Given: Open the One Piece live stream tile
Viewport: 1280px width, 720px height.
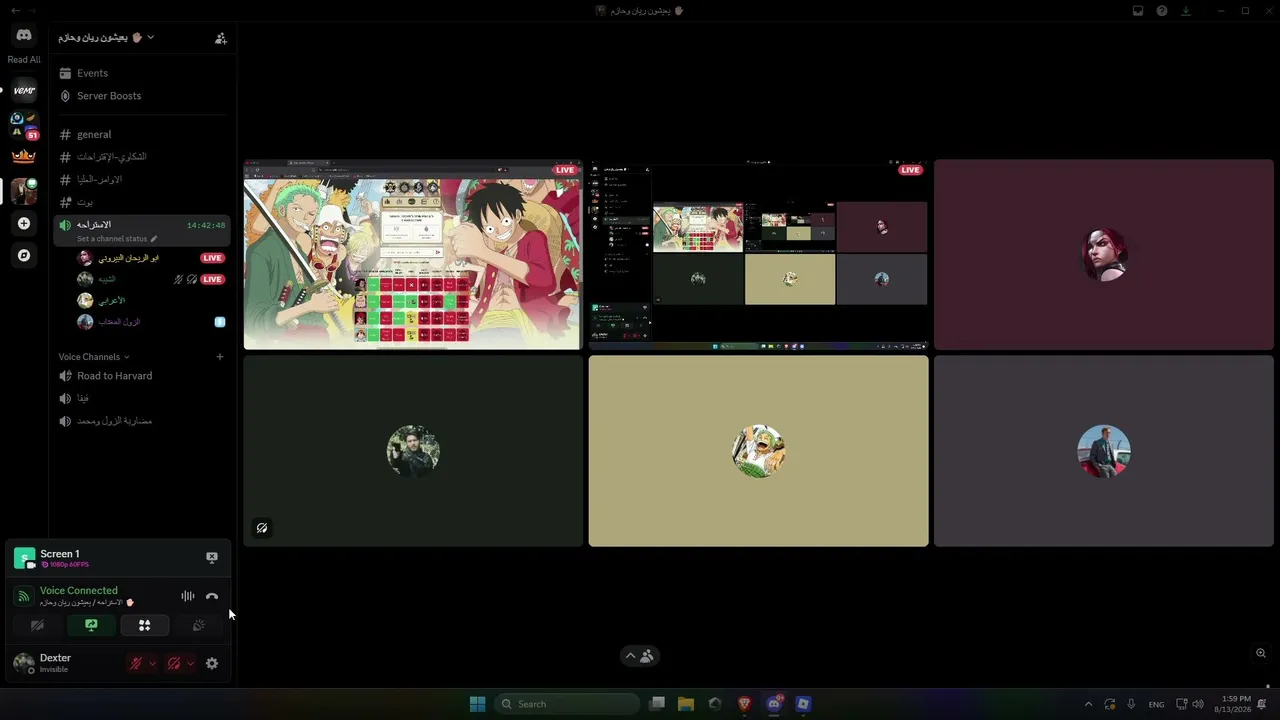Looking at the screenshot, I should pyautogui.click(x=413, y=255).
